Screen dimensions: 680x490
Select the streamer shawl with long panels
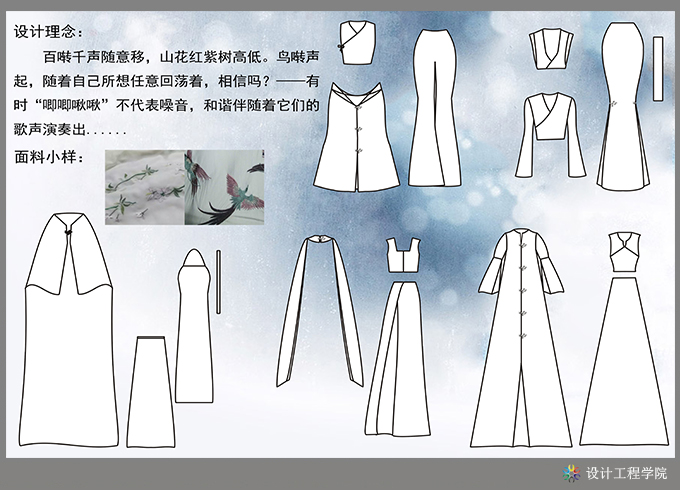pyautogui.click(x=320, y=310)
